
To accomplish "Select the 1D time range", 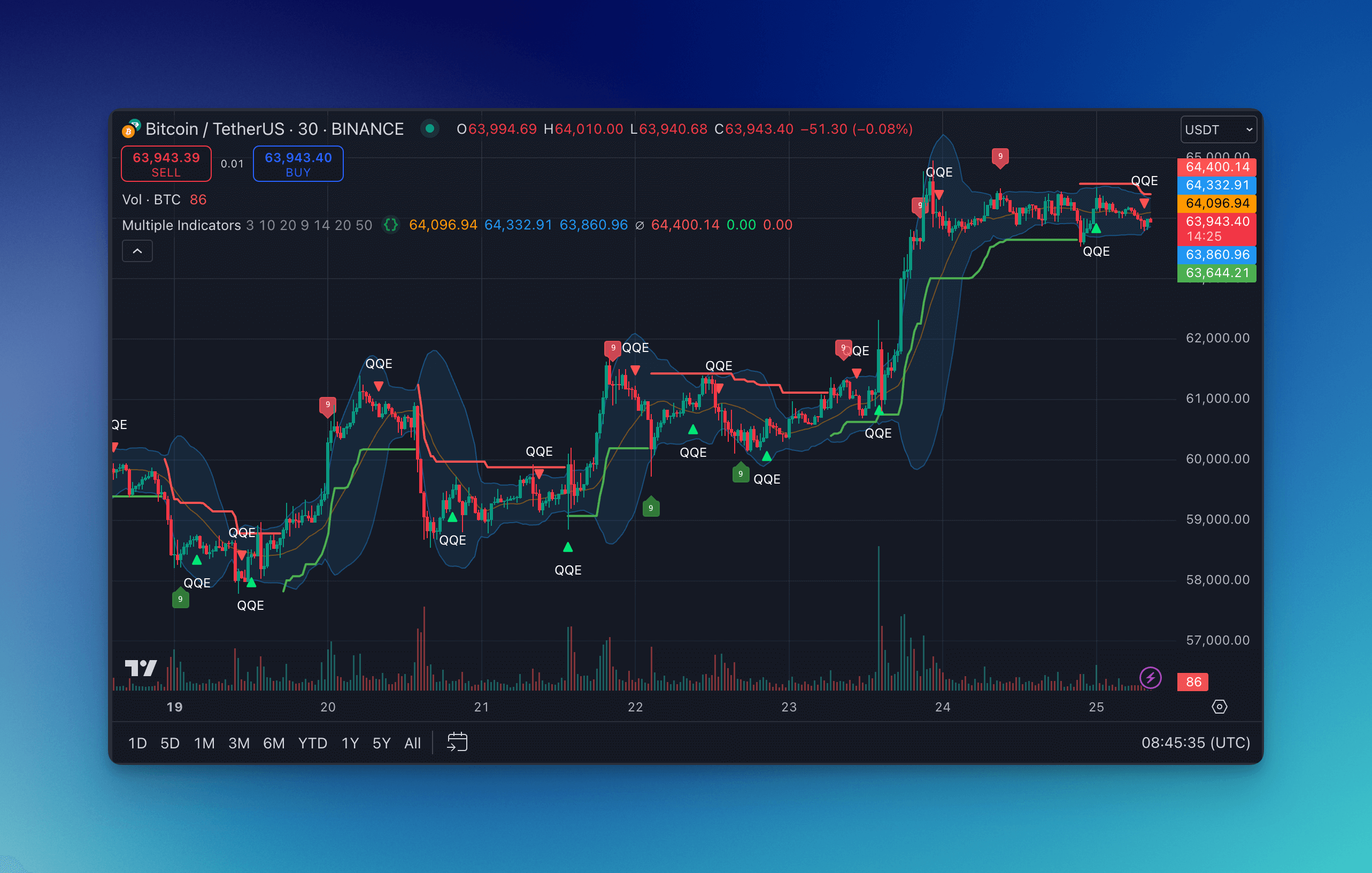I will tap(137, 743).
